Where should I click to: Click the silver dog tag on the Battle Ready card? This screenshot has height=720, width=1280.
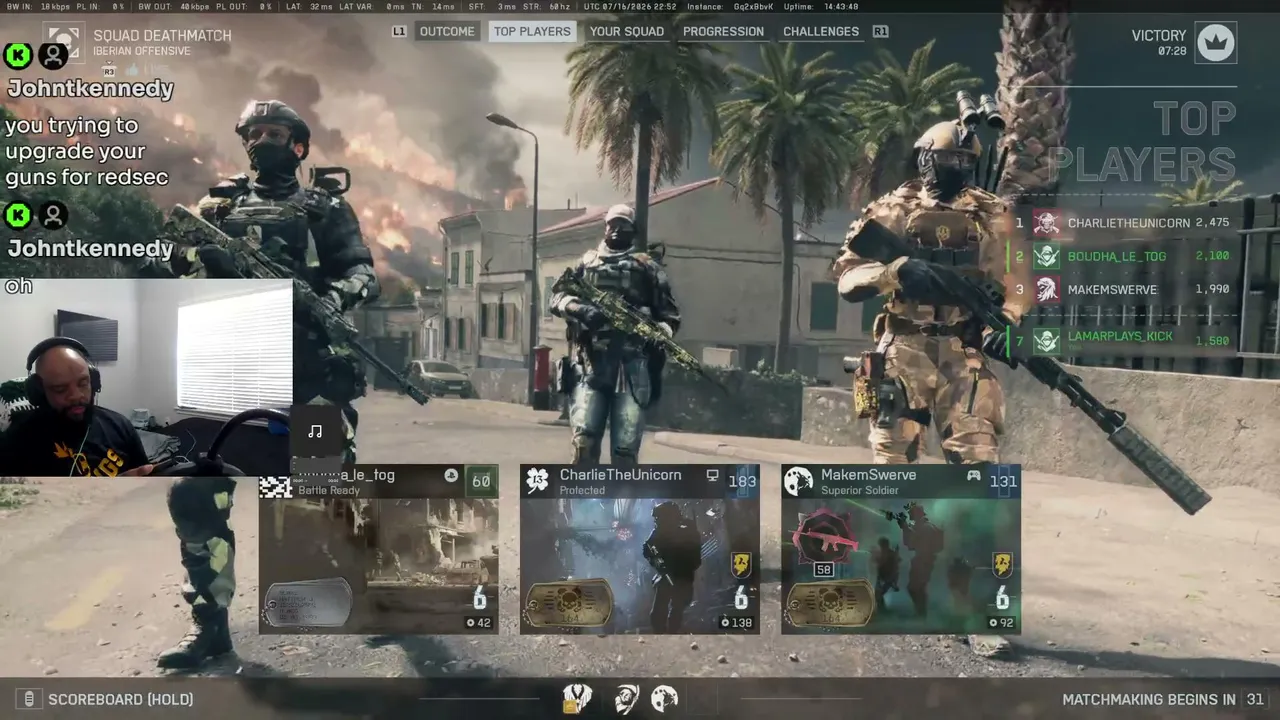pyautogui.click(x=308, y=603)
